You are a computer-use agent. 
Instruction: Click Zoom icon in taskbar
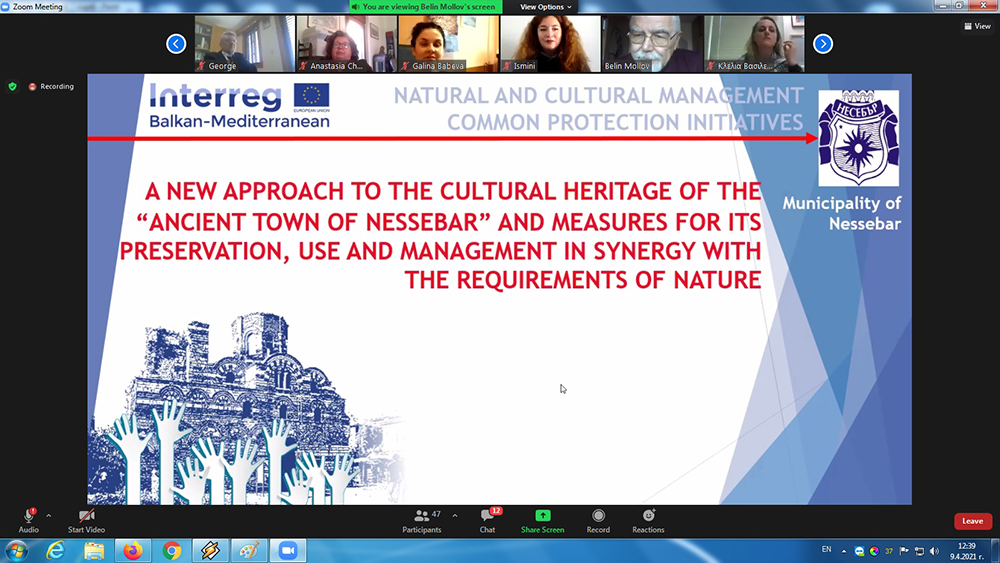(x=288, y=550)
